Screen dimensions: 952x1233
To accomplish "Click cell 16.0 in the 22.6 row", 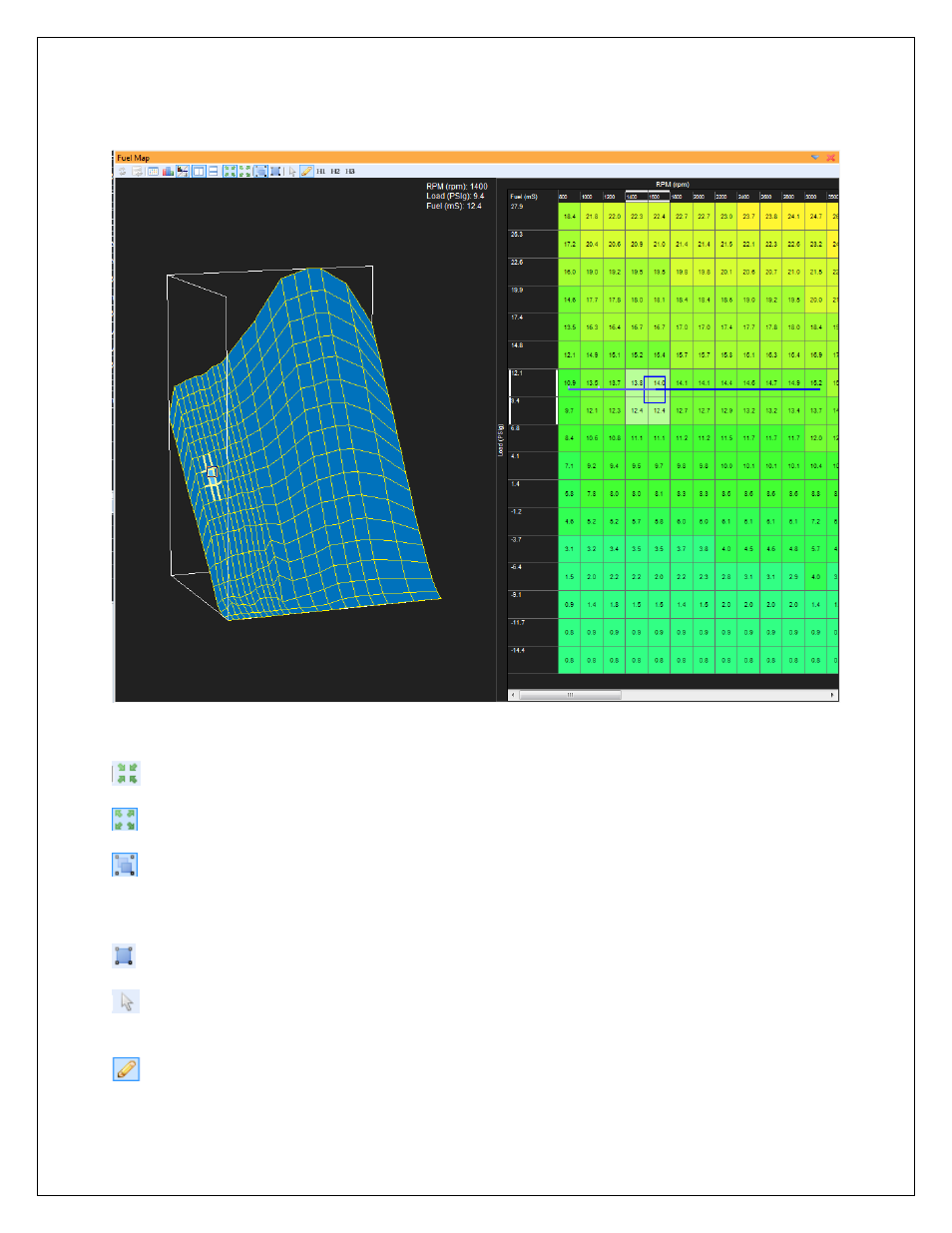I will 569,272.
